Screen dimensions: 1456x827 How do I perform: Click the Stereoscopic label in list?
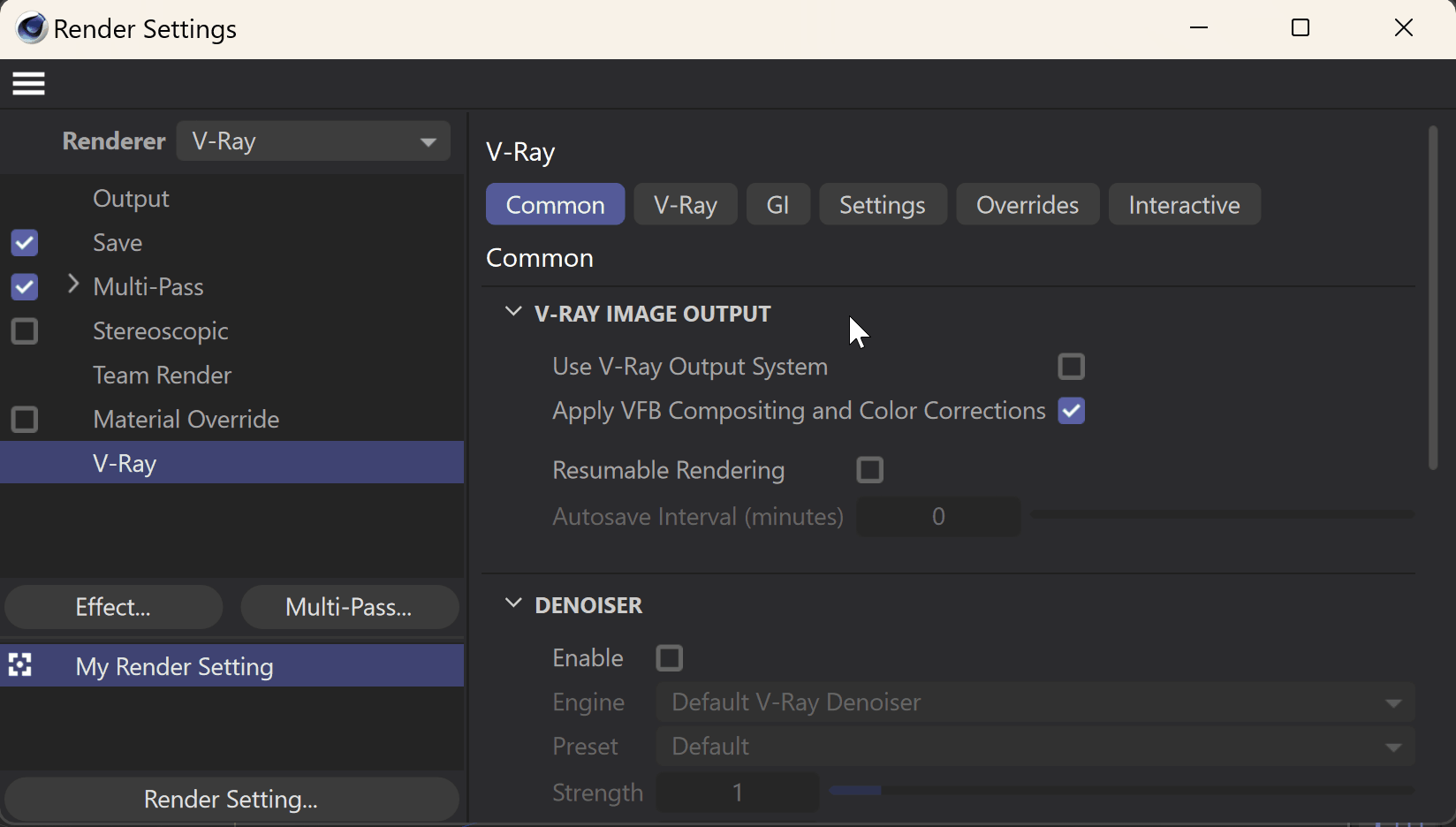click(x=160, y=330)
